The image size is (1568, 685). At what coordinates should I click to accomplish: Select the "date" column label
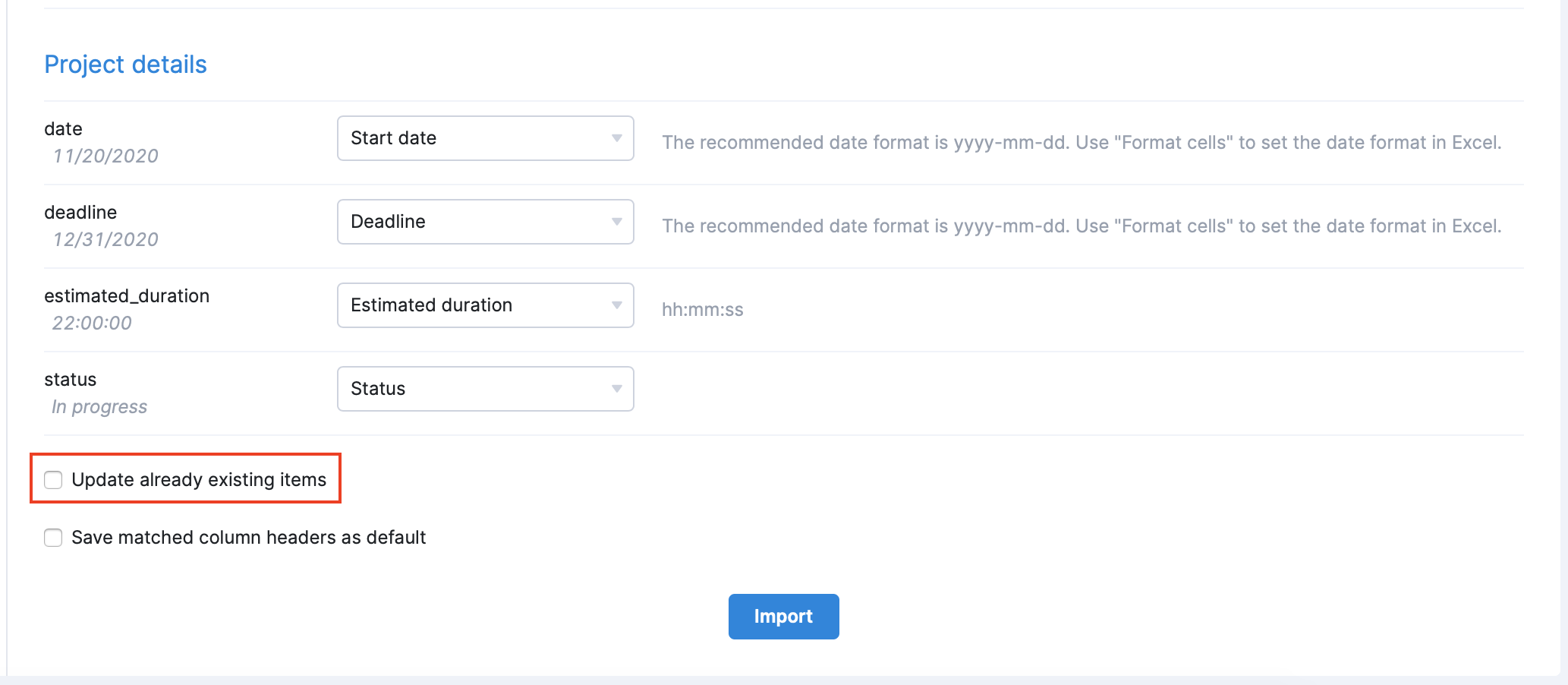pos(63,129)
